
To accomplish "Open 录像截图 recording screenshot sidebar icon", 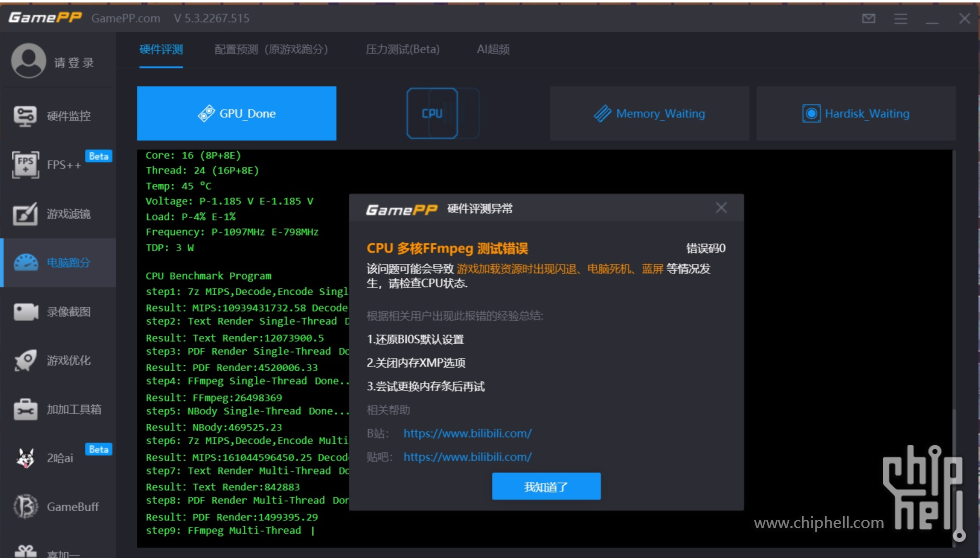I will click(x=26, y=311).
